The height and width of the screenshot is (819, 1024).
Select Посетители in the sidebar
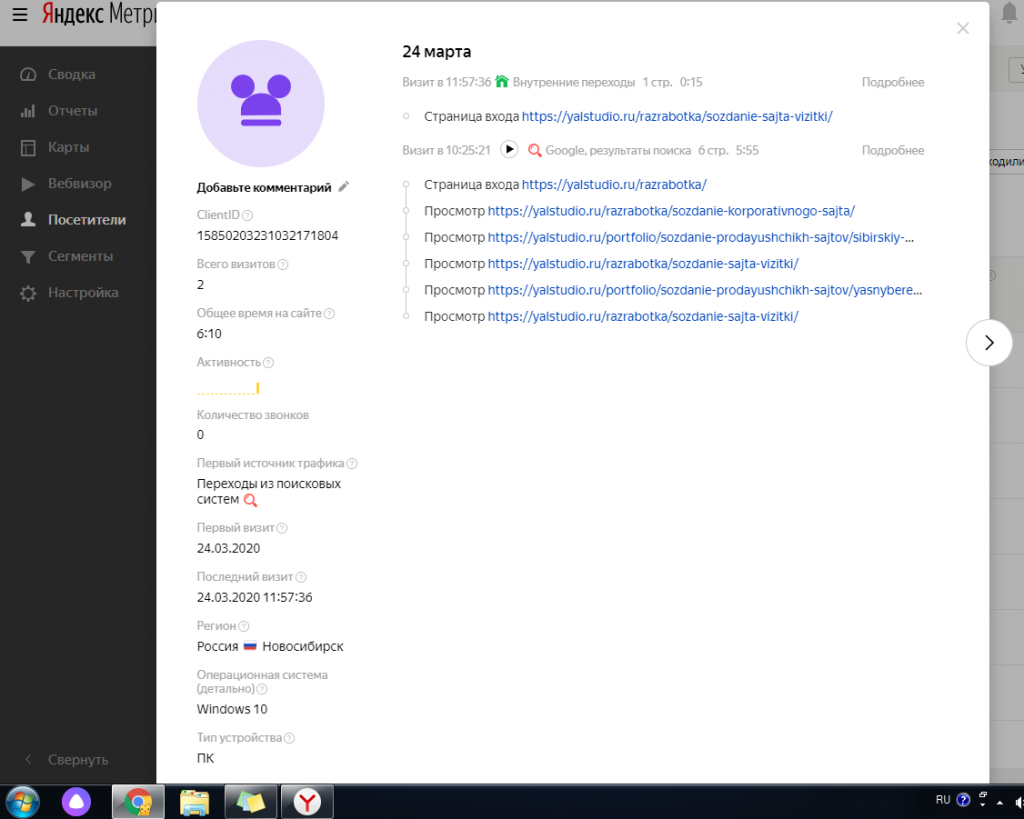tap(87, 220)
